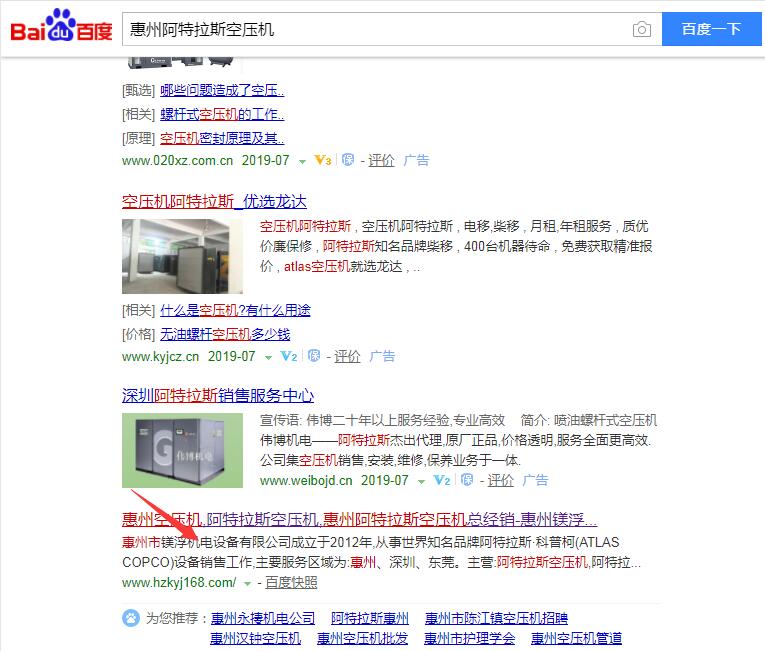Click the guarantee shield icon next to www.kyjcz.cn
The width and height of the screenshot is (765, 651).
coord(314,356)
